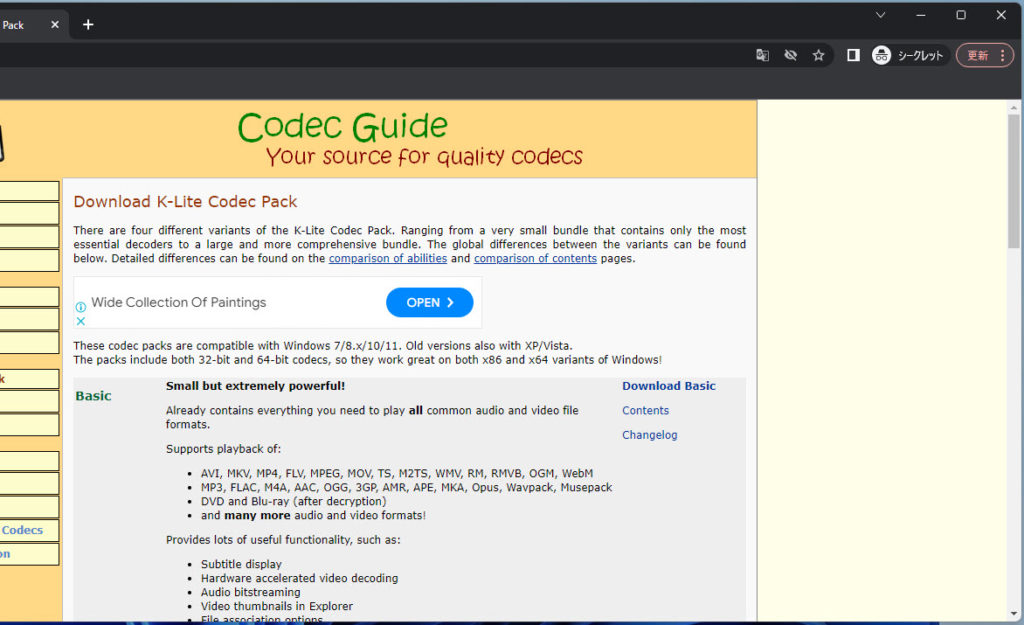
Task: Open the Chrome three-dot menu
Action: pos(1003,55)
